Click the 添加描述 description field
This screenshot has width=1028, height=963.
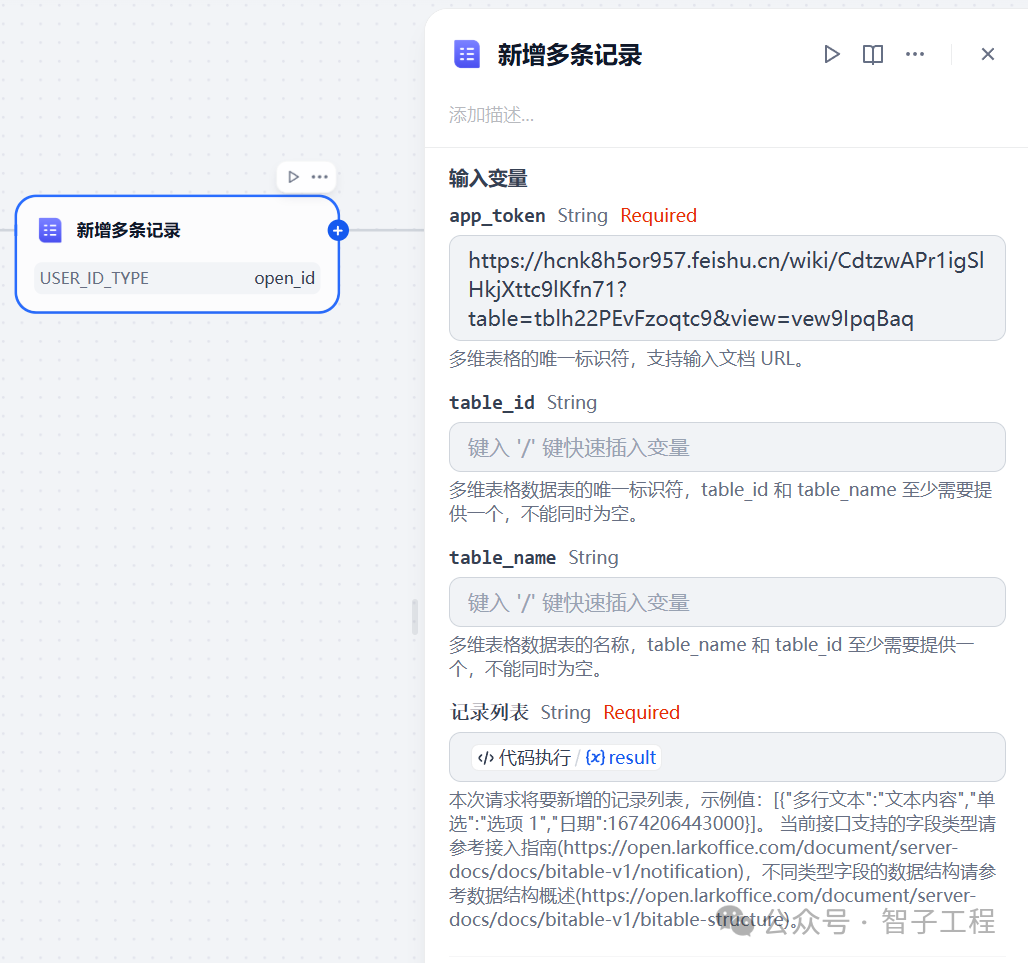492,115
